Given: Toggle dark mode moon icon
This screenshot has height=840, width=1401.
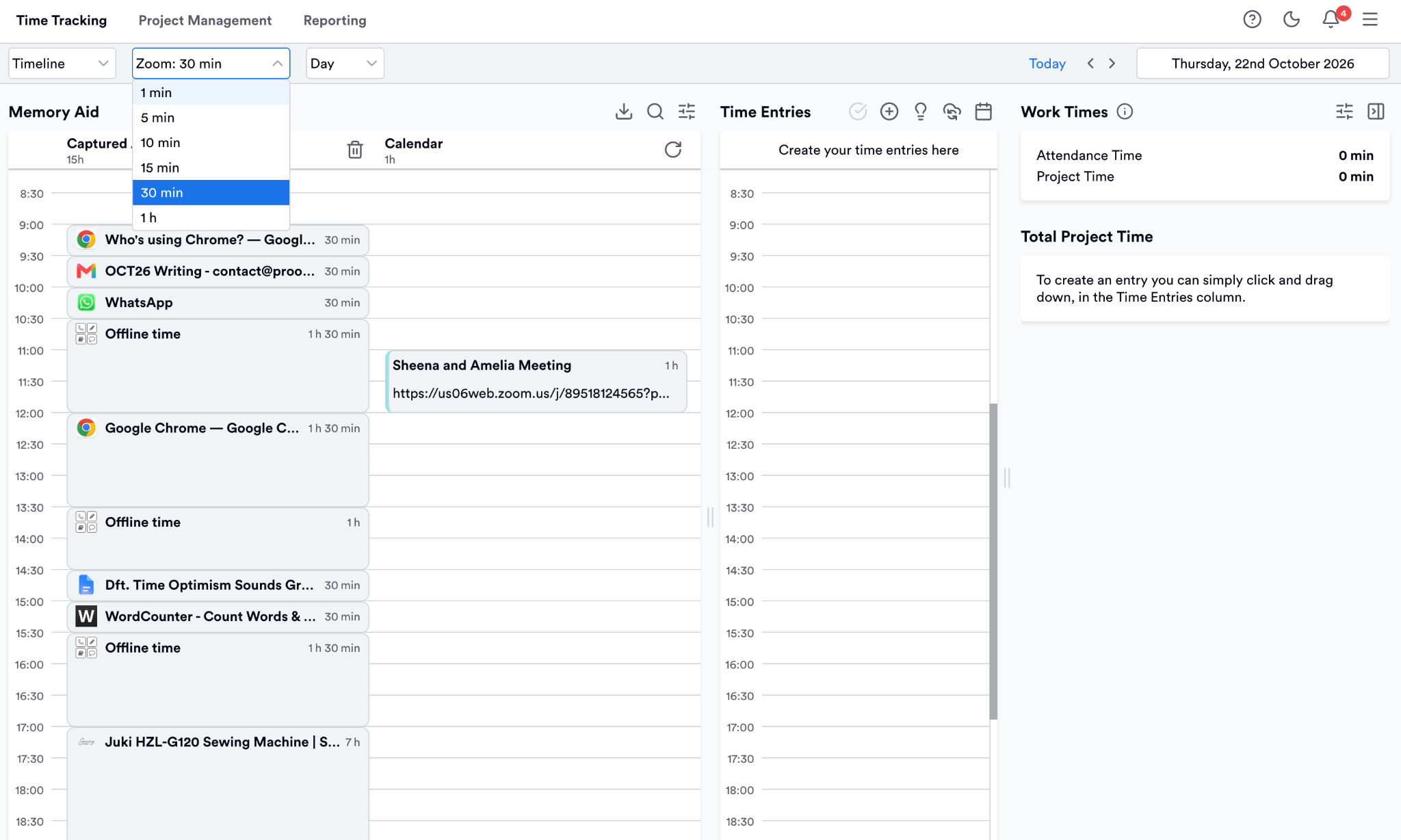Looking at the screenshot, I should coord(1291,19).
